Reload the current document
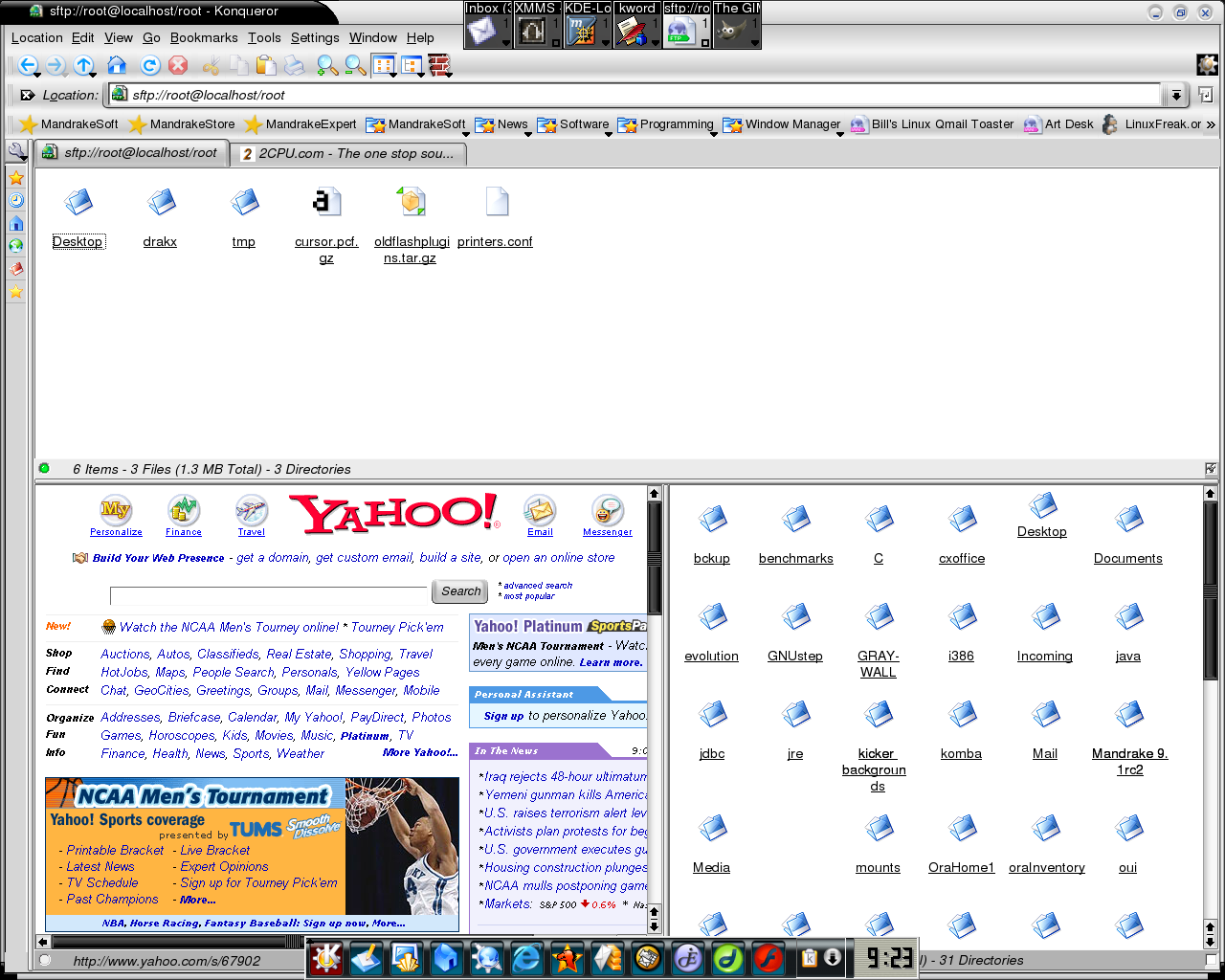The height and width of the screenshot is (980, 1225). click(x=149, y=65)
